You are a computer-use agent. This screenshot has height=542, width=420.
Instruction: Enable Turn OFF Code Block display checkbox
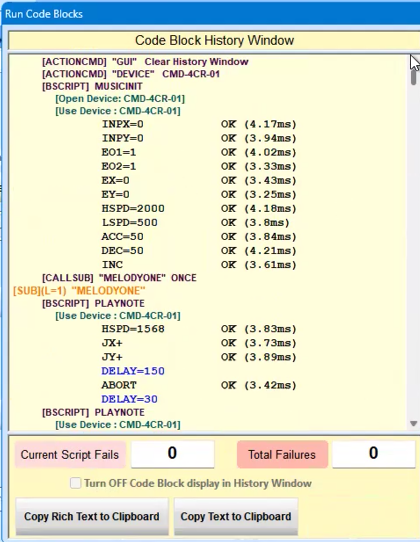(x=75, y=483)
